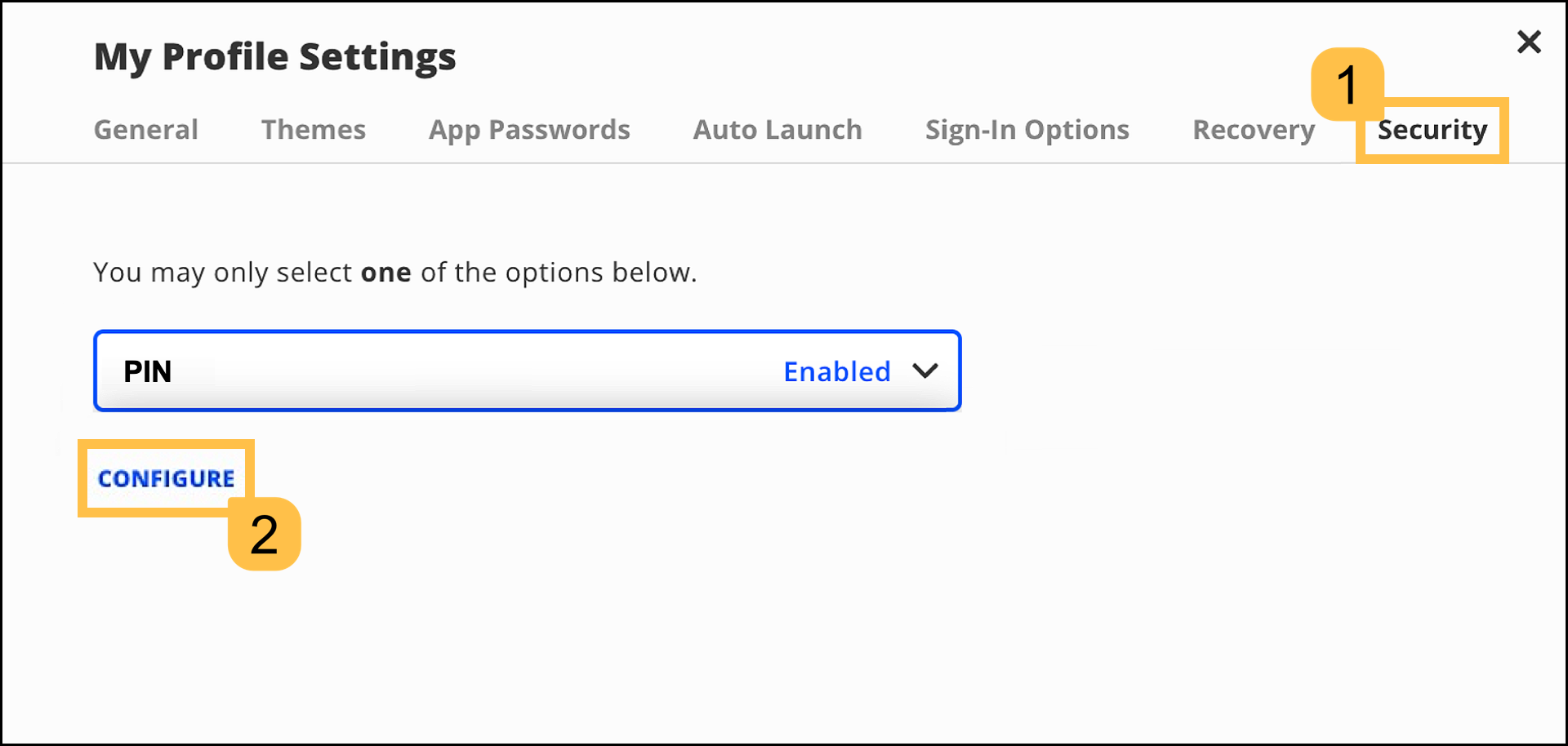1568x746 pixels.
Task: Click the PIN label
Action: 148,371
